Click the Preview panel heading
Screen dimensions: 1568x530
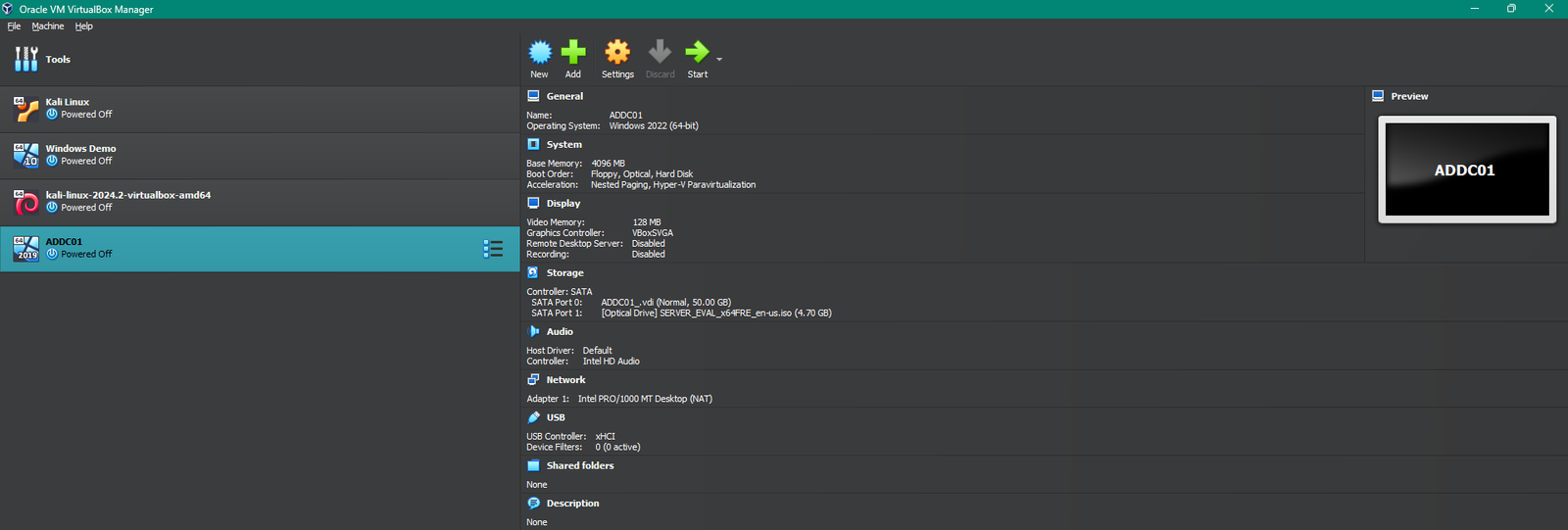click(1409, 96)
